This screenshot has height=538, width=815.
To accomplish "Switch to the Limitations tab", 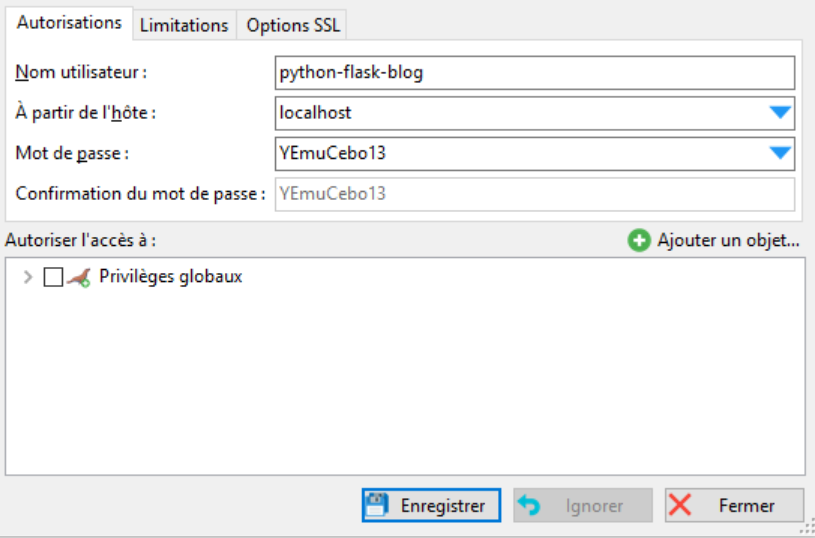I will click(x=184, y=25).
